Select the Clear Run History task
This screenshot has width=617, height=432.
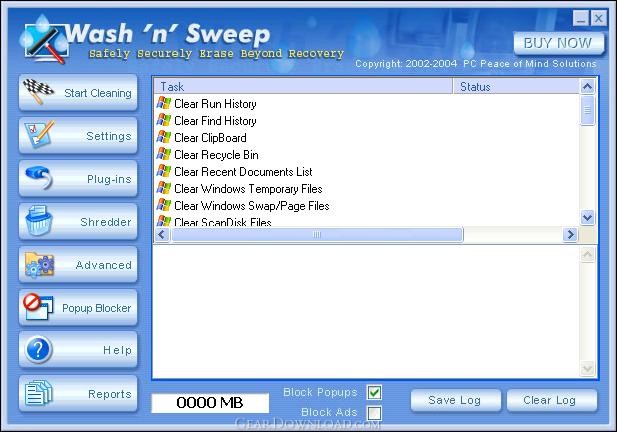215,104
